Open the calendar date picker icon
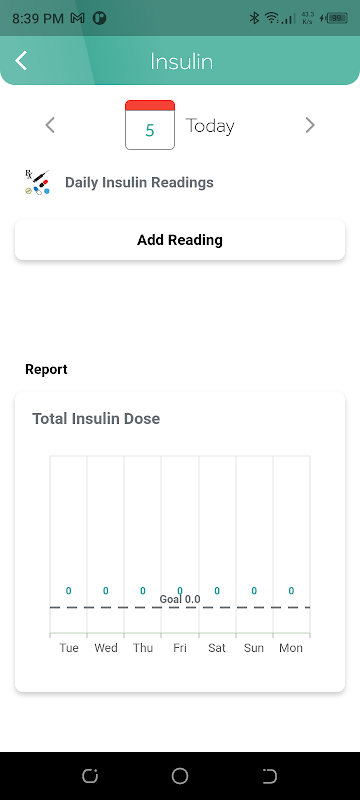 150,125
